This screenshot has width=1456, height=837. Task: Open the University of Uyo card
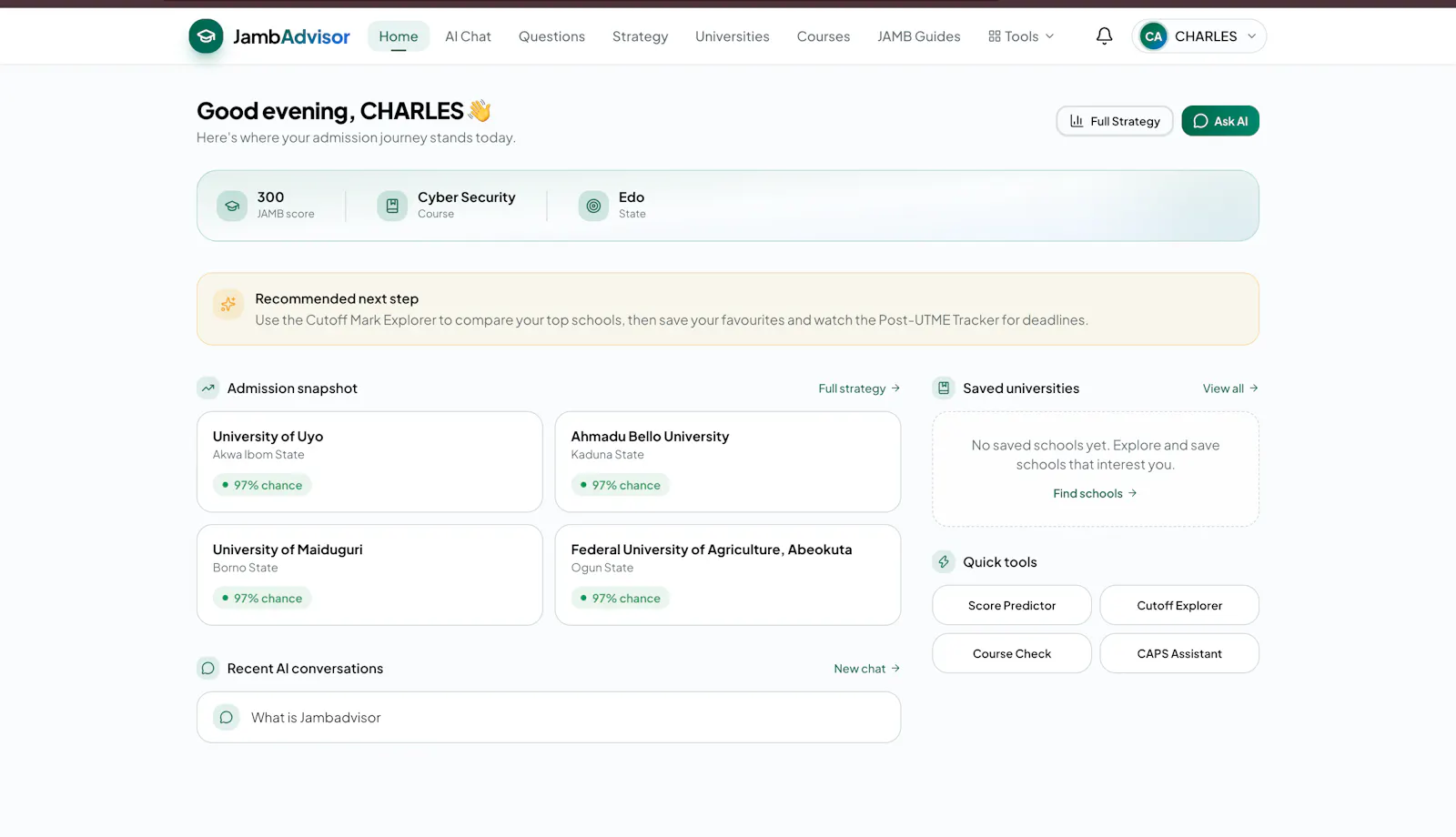[x=369, y=461]
